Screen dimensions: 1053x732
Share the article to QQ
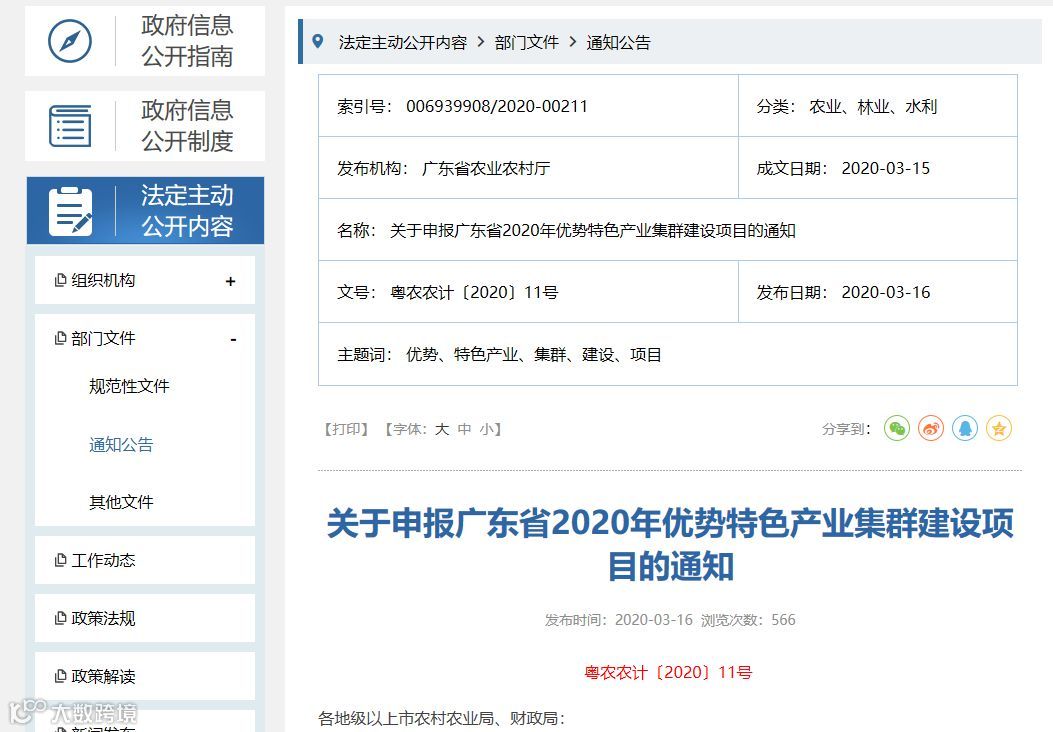coord(965,428)
